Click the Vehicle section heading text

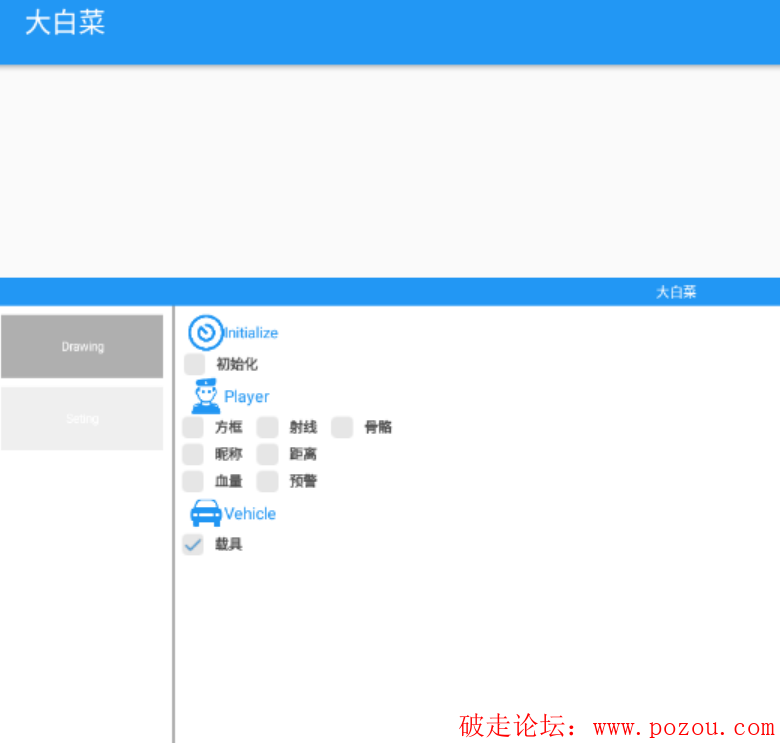pyautogui.click(x=250, y=513)
